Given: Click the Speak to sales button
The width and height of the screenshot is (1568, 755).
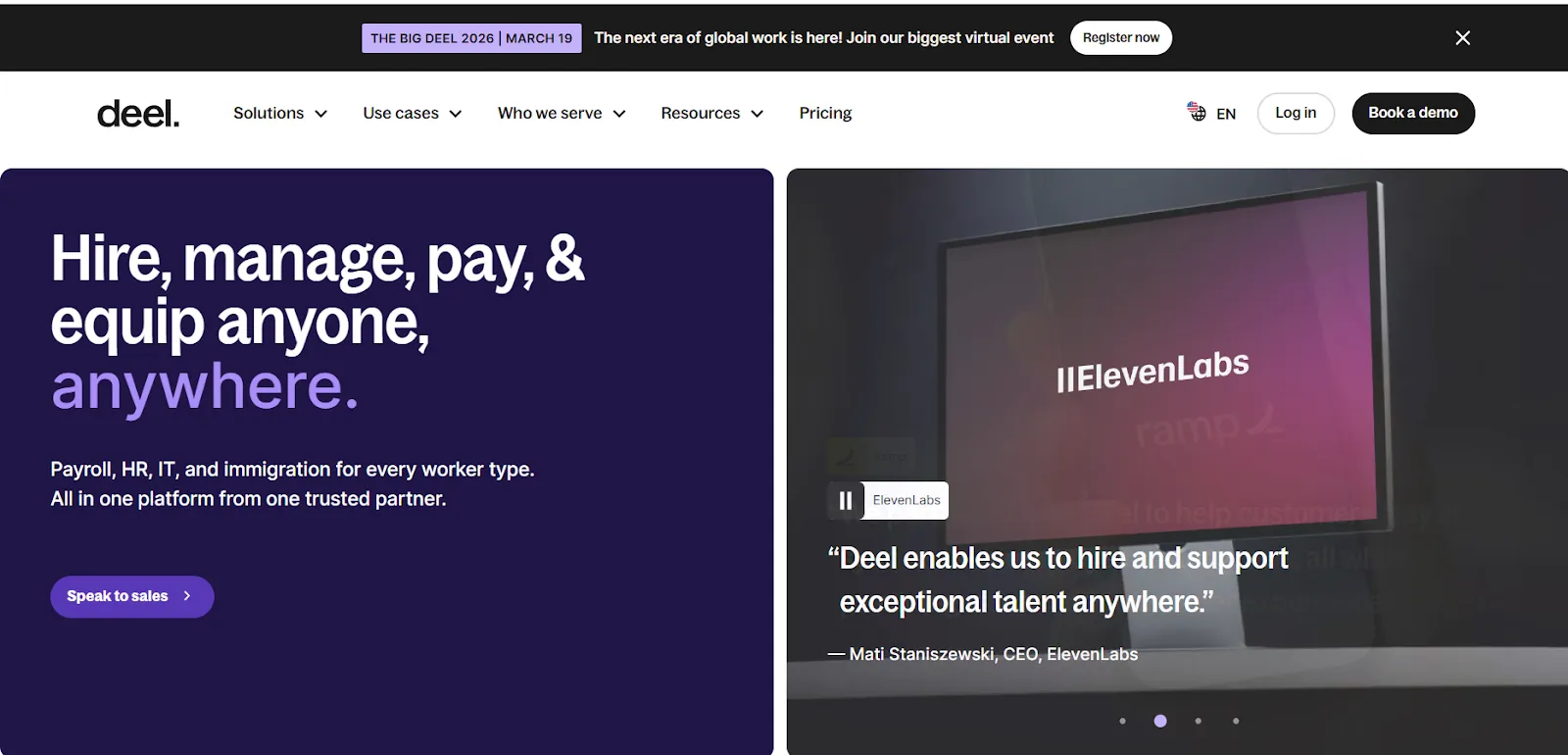Looking at the screenshot, I should point(132,596).
